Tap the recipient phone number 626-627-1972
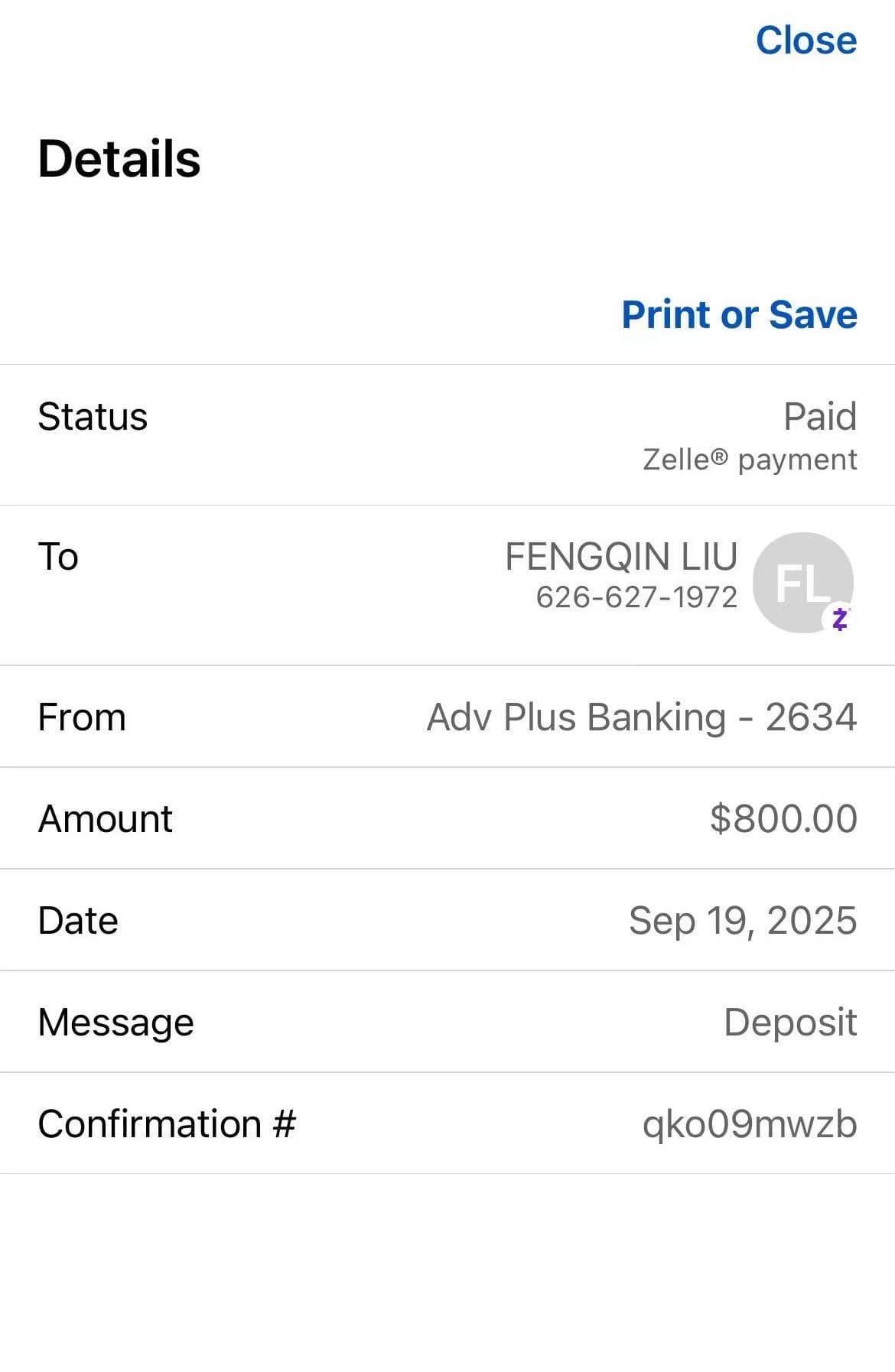 [636, 597]
